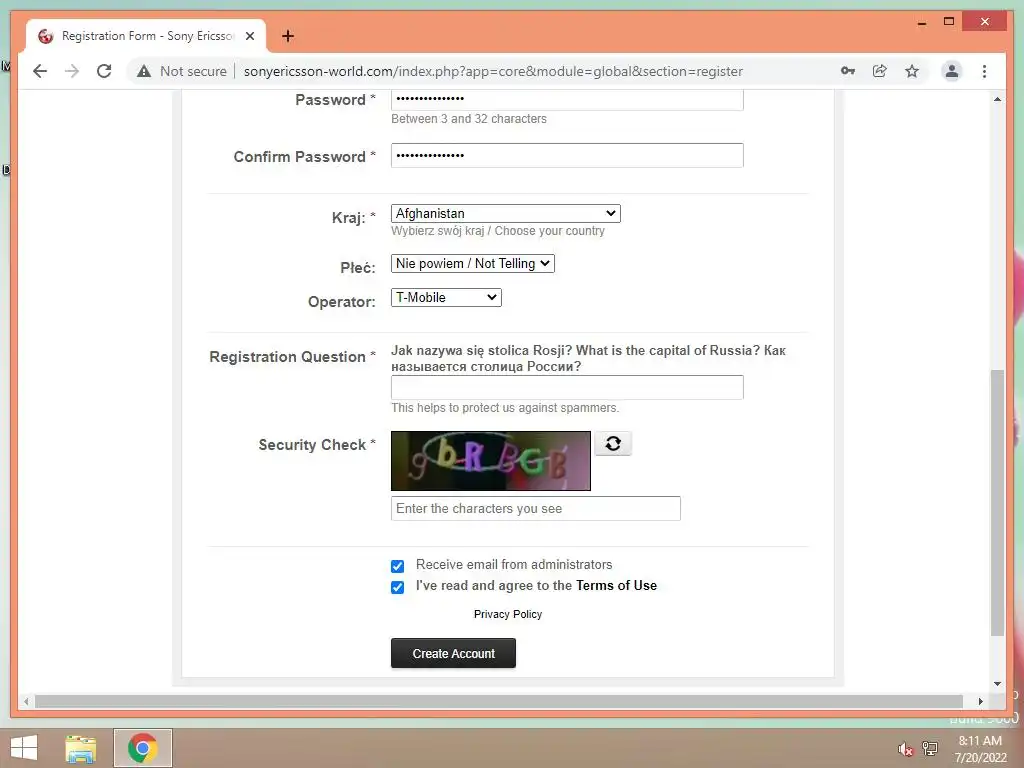Open the Windows Start menu
This screenshot has height=768, width=1024.
point(24,748)
